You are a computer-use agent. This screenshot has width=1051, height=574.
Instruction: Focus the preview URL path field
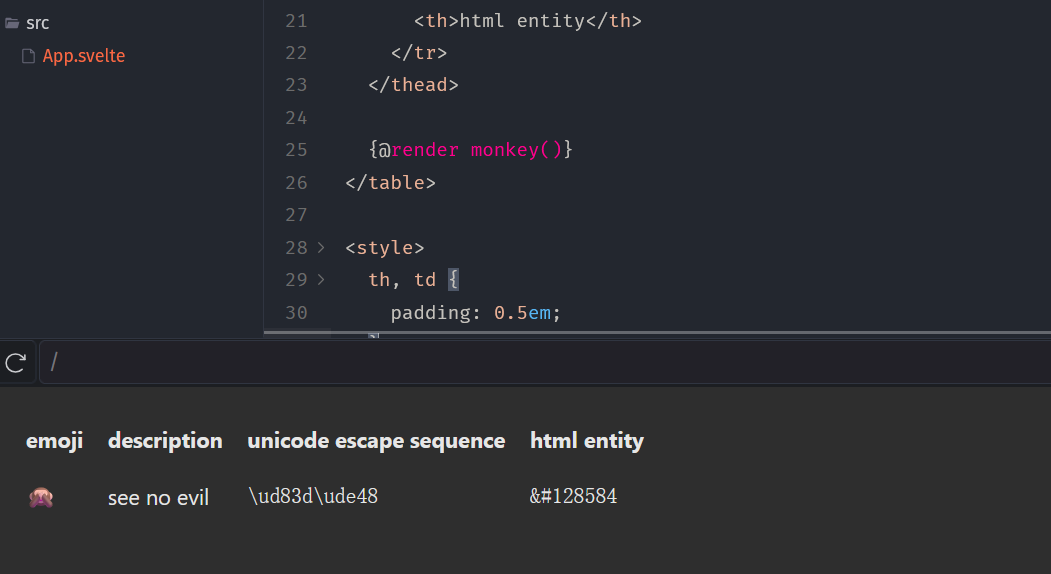pyautogui.click(x=540, y=362)
